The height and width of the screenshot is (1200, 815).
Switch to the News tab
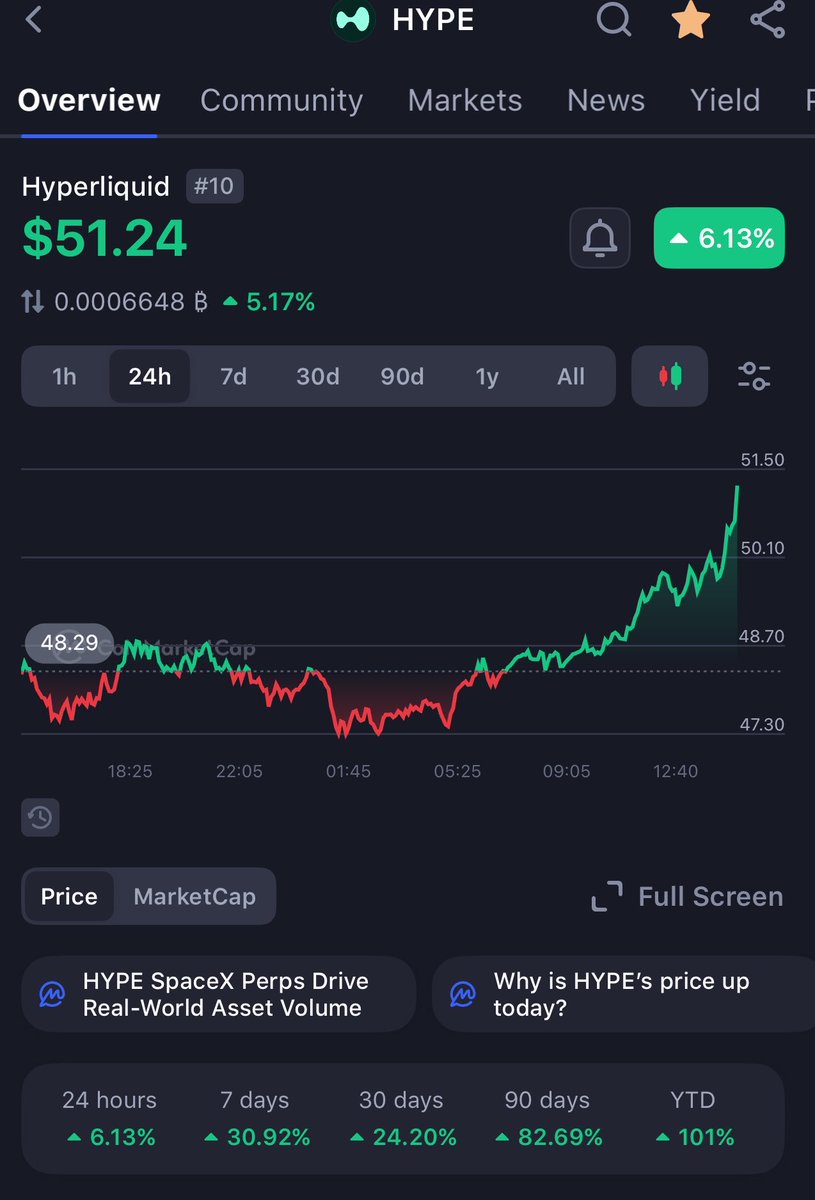point(606,100)
